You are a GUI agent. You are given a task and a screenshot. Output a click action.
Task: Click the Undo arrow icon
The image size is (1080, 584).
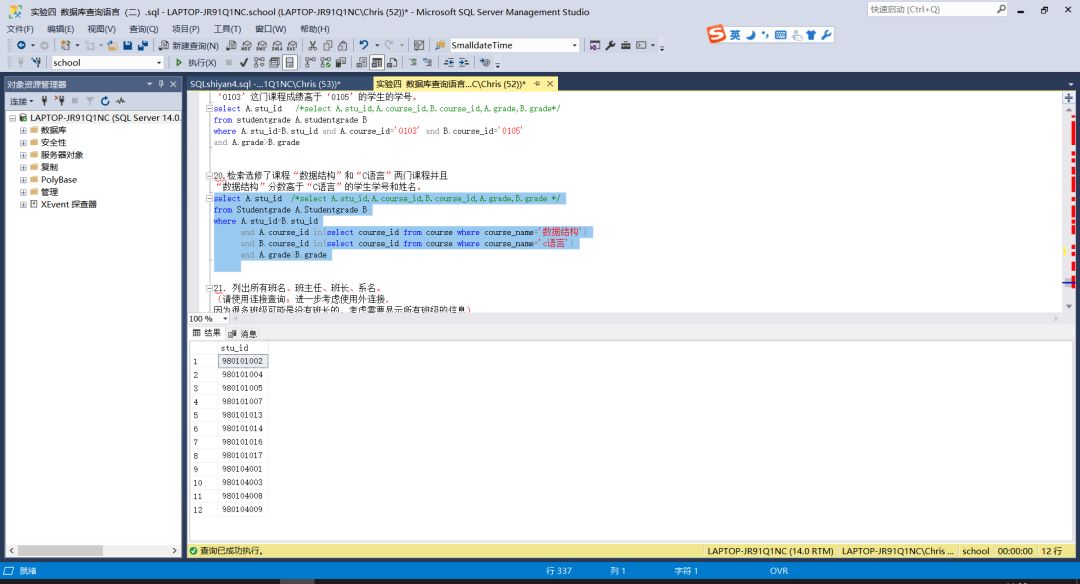click(364, 45)
